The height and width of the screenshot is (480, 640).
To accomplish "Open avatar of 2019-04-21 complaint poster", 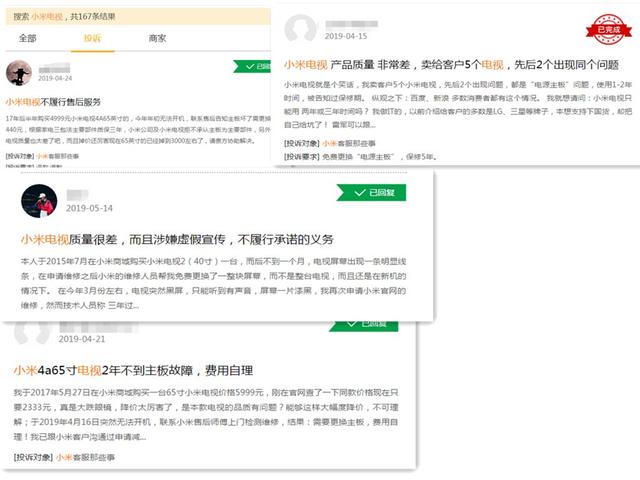I will point(32,332).
